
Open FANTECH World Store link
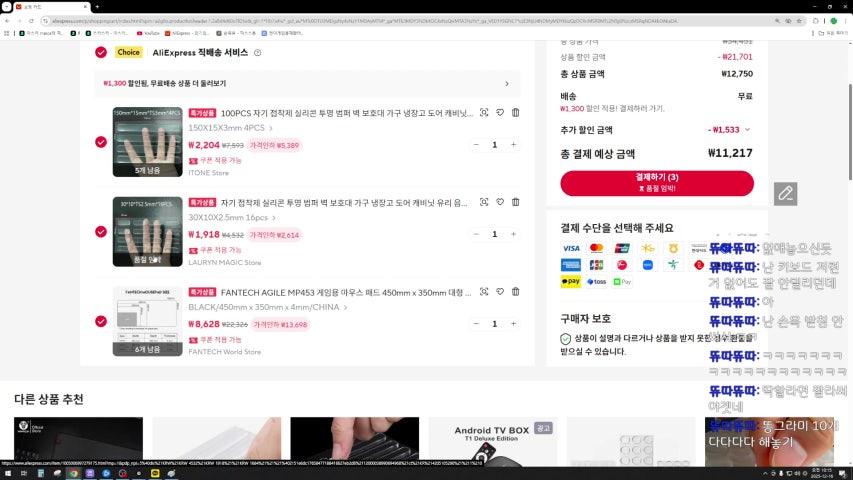tap(225, 352)
